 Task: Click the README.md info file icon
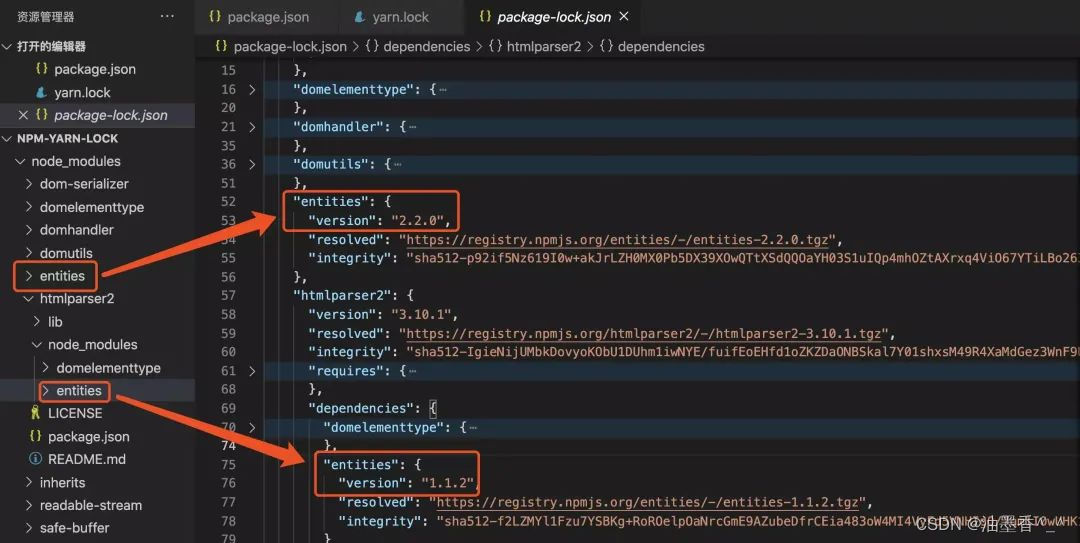35,459
